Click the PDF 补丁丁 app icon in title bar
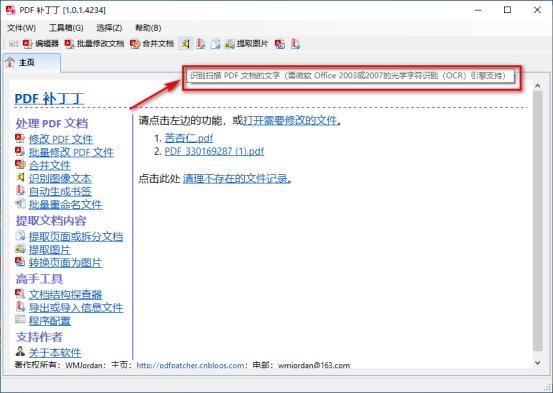Image resolution: width=553 pixels, height=393 pixels. tap(11, 10)
